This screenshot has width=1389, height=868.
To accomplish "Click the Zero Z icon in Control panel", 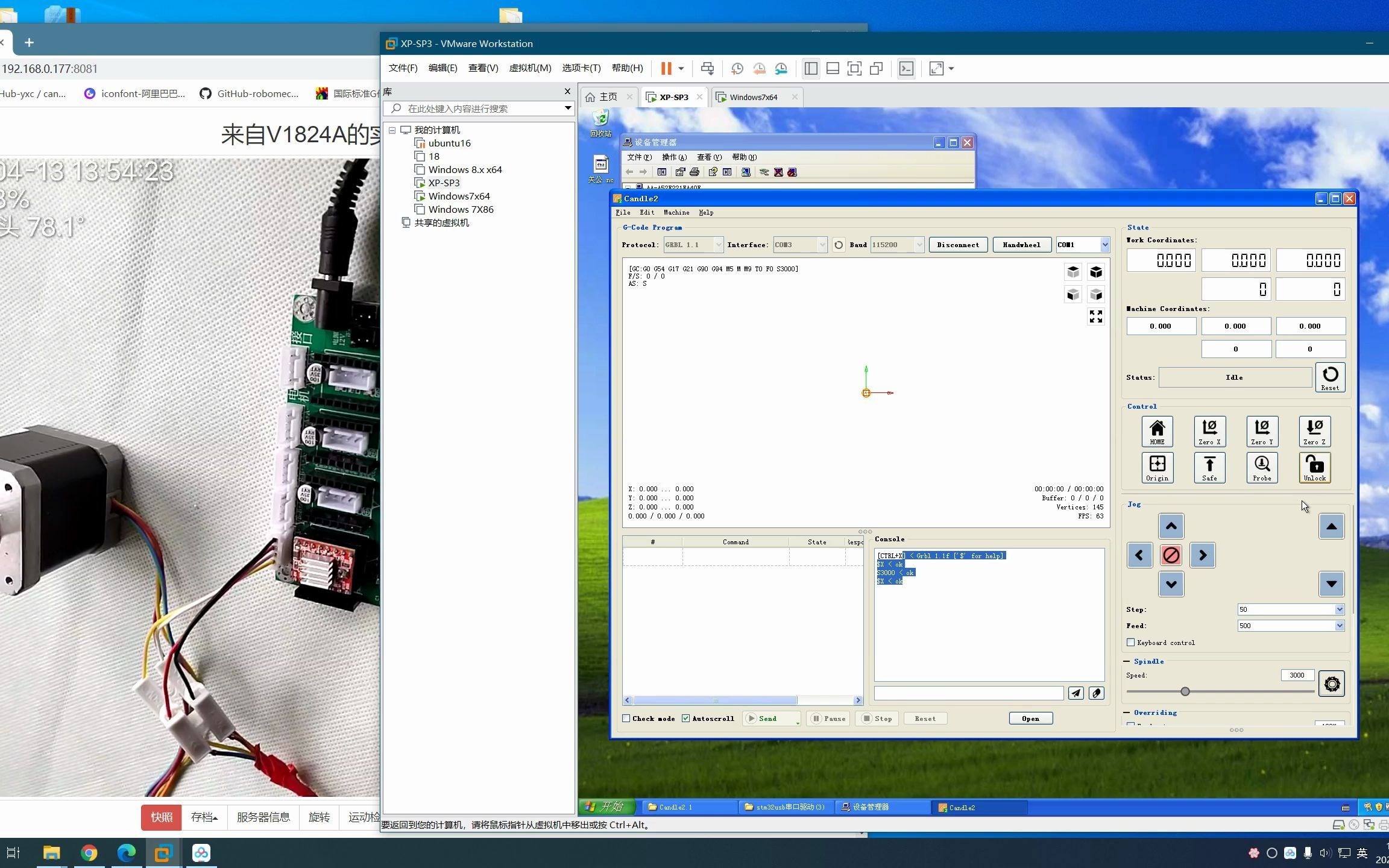I will [1315, 431].
